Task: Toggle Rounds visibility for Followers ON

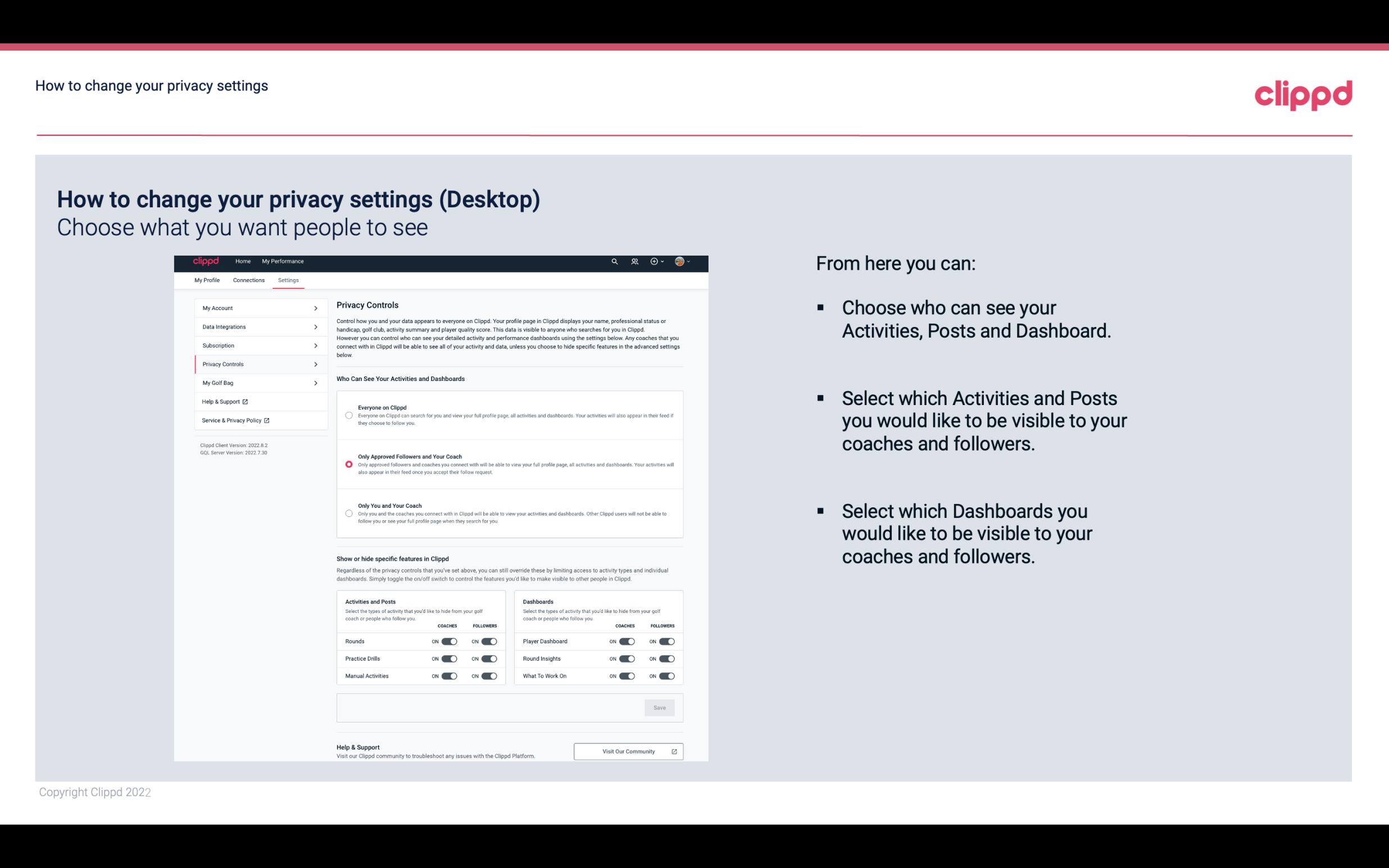Action: [x=489, y=641]
